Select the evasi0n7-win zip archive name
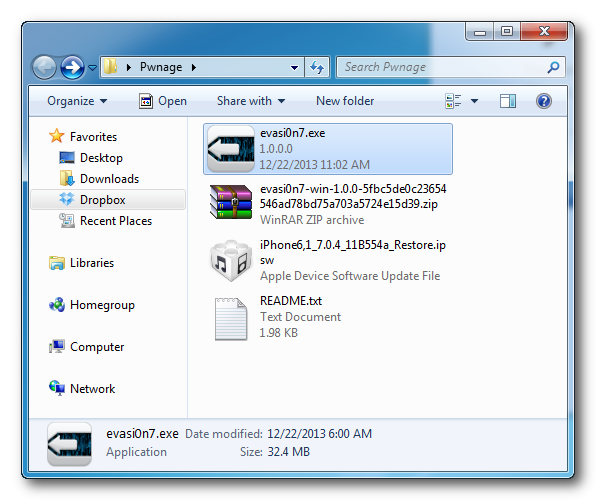Screen dimensions: 596x500 (x=353, y=196)
